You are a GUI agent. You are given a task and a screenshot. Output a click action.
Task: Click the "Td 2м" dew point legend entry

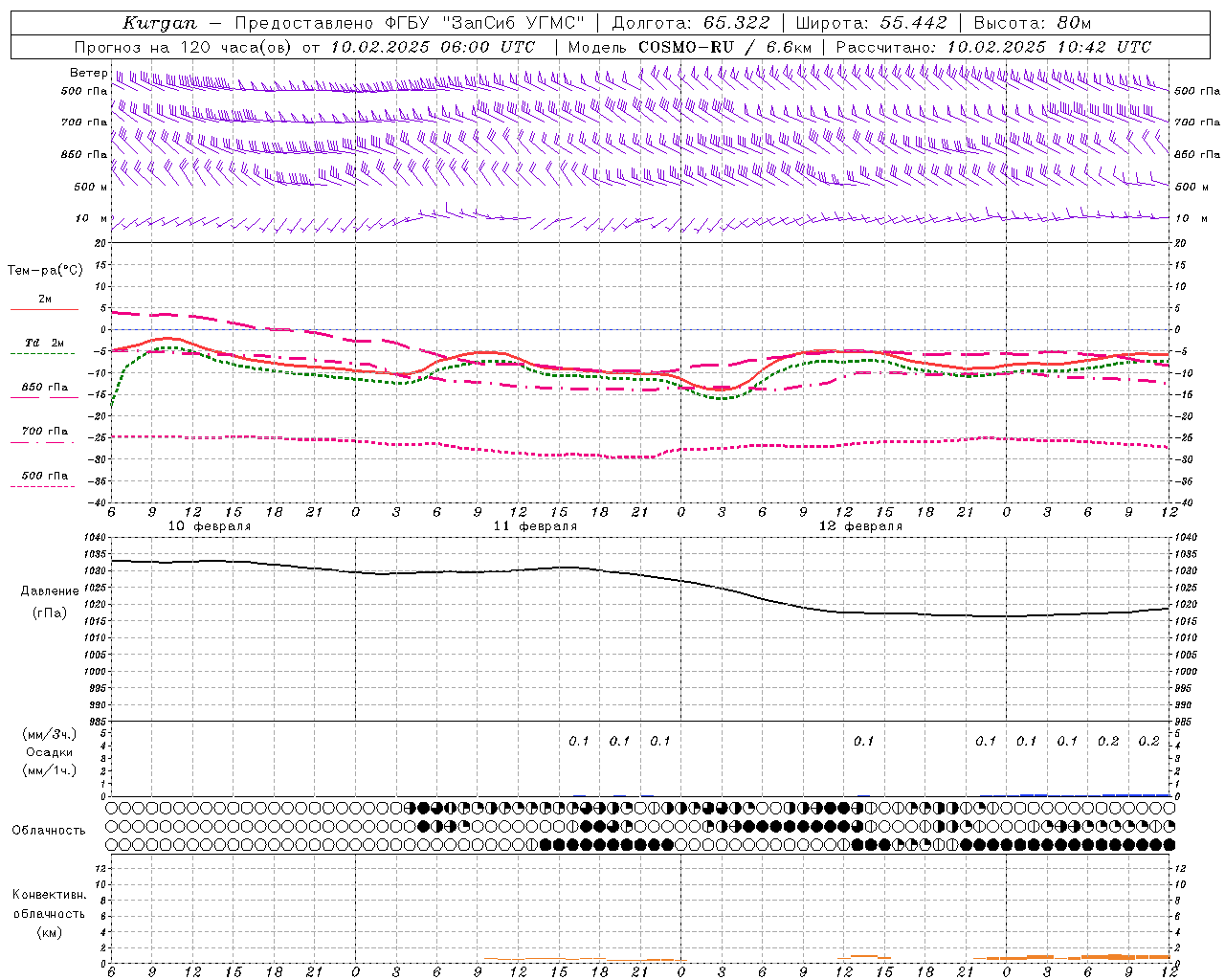(x=44, y=343)
